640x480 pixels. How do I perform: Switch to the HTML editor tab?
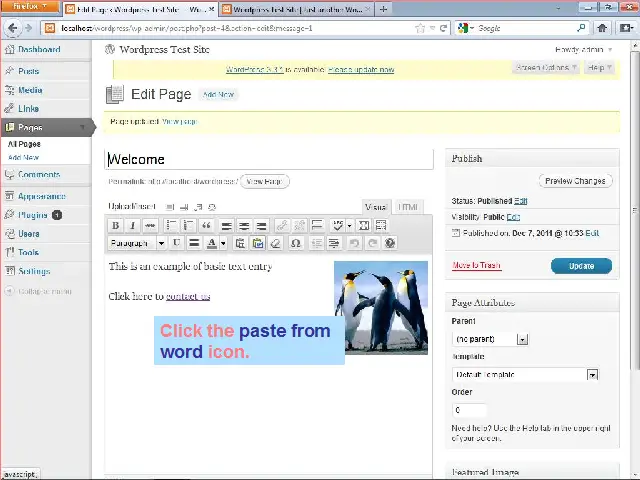pos(408,207)
